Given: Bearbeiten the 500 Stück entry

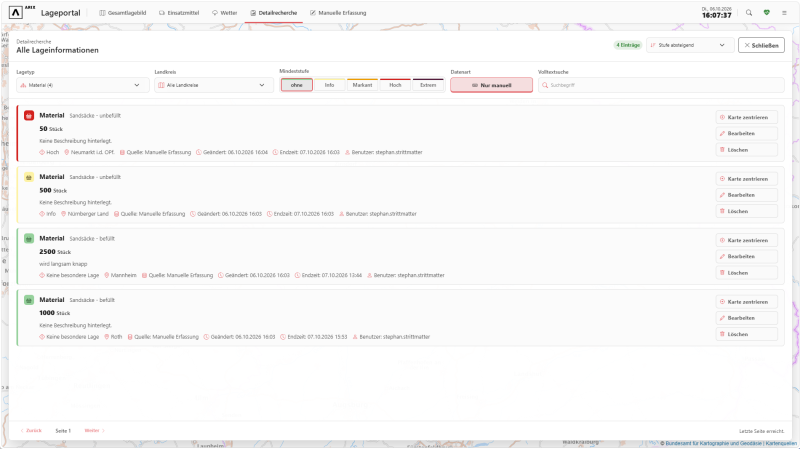Looking at the screenshot, I should tap(746, 195).
